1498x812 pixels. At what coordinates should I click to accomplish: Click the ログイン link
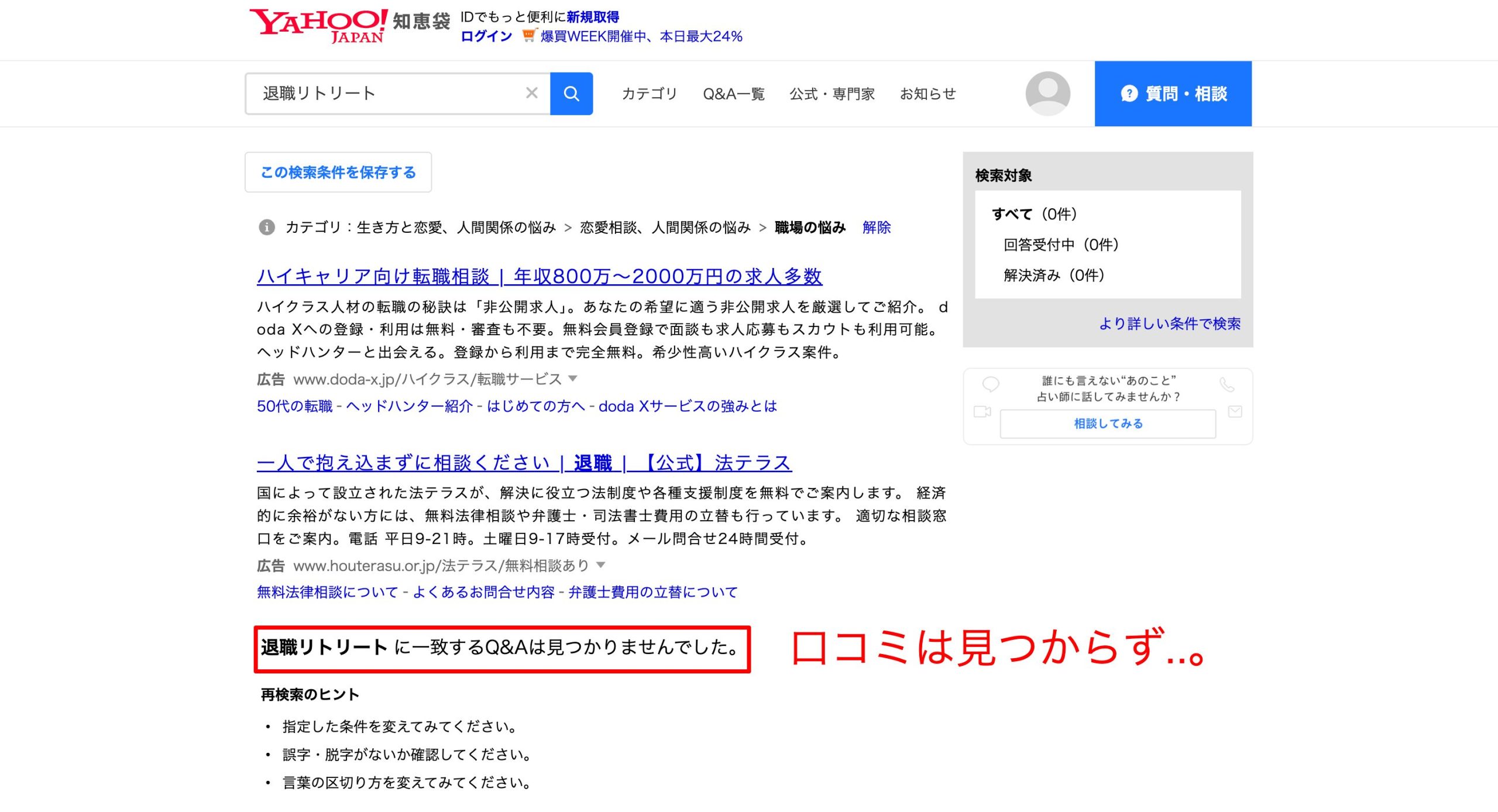486,36
